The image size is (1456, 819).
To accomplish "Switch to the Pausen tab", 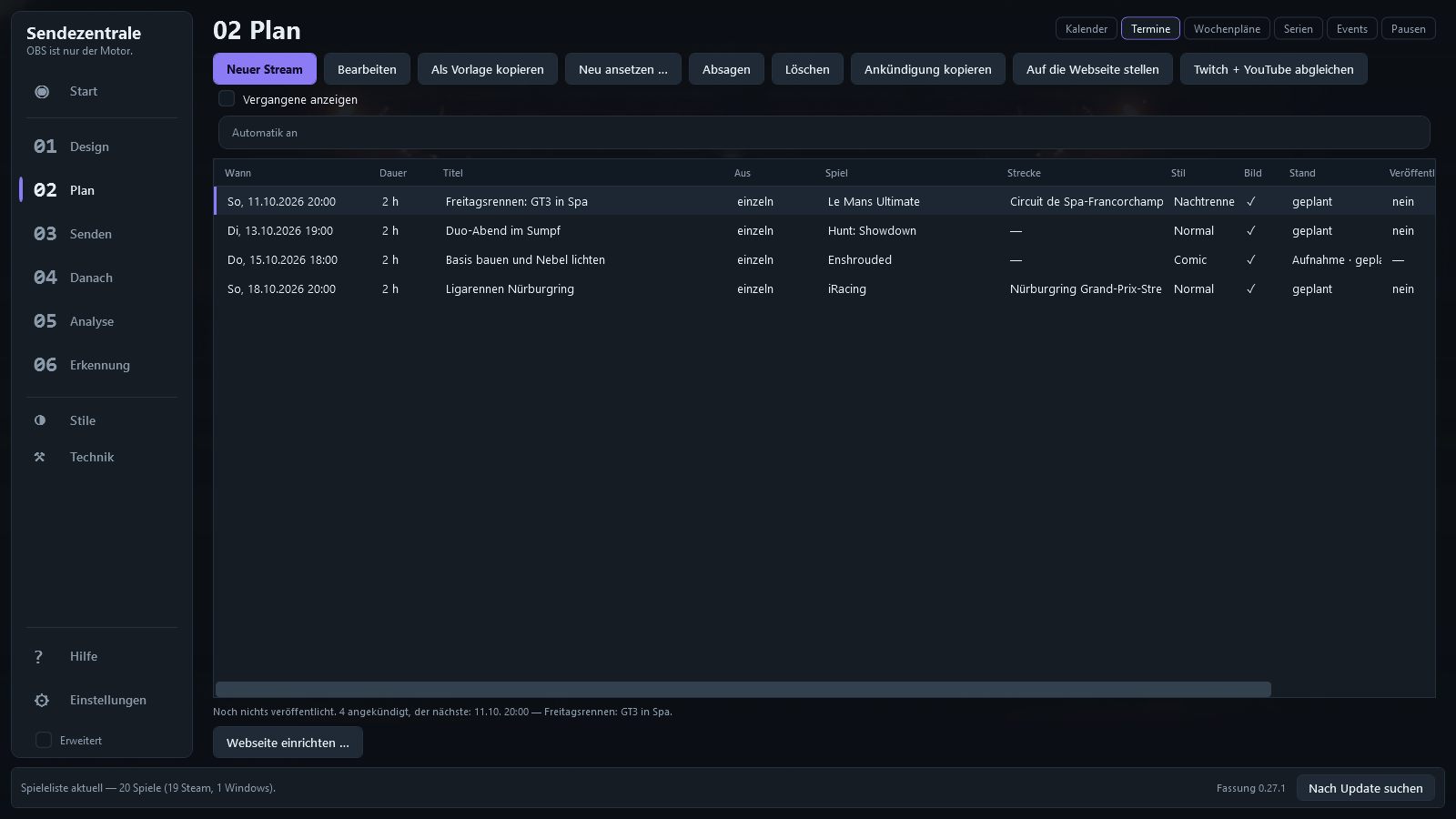I will [x=1408, y=29].
